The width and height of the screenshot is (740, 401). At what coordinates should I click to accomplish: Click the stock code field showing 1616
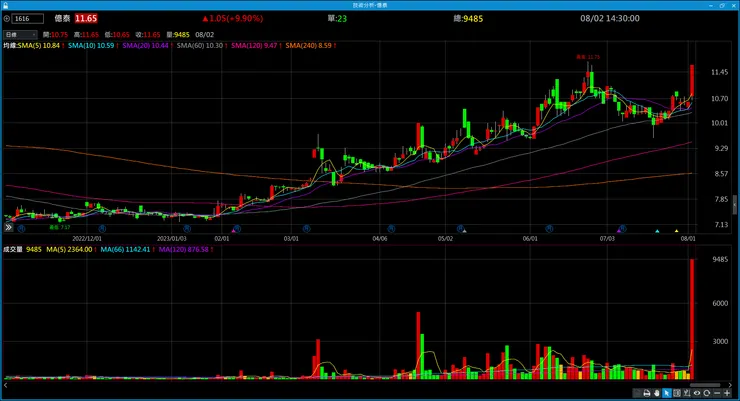(28, 18)
